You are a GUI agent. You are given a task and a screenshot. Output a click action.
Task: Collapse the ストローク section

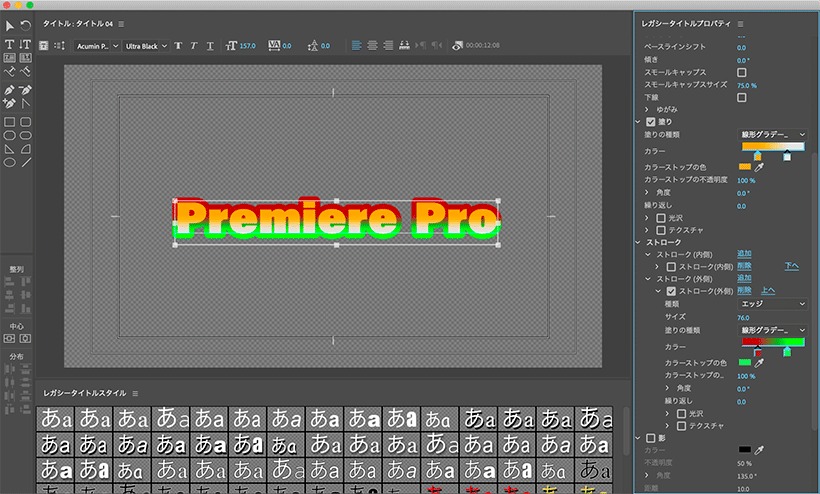pos(638,243)
